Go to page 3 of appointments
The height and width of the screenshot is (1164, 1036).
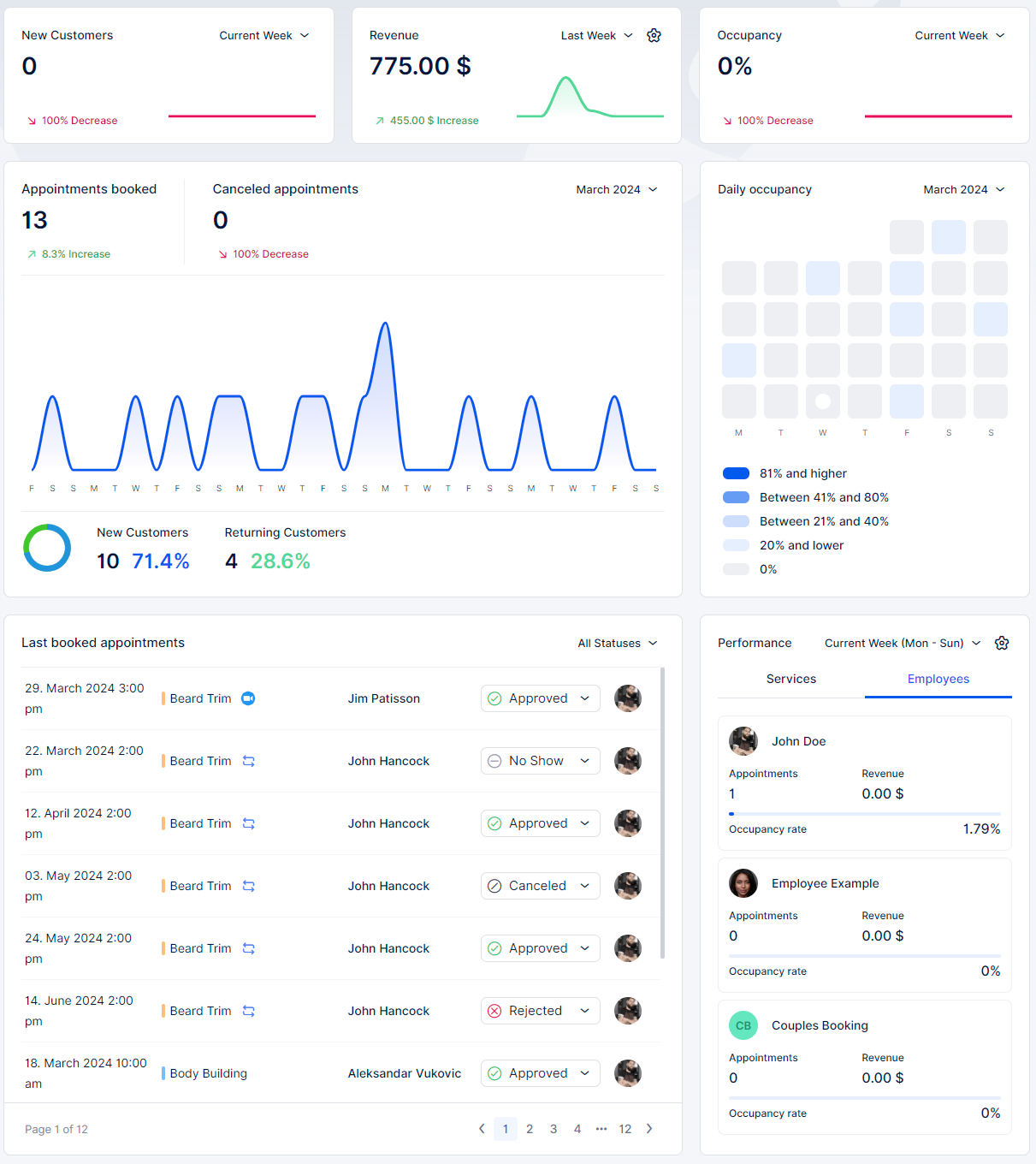554,1129
